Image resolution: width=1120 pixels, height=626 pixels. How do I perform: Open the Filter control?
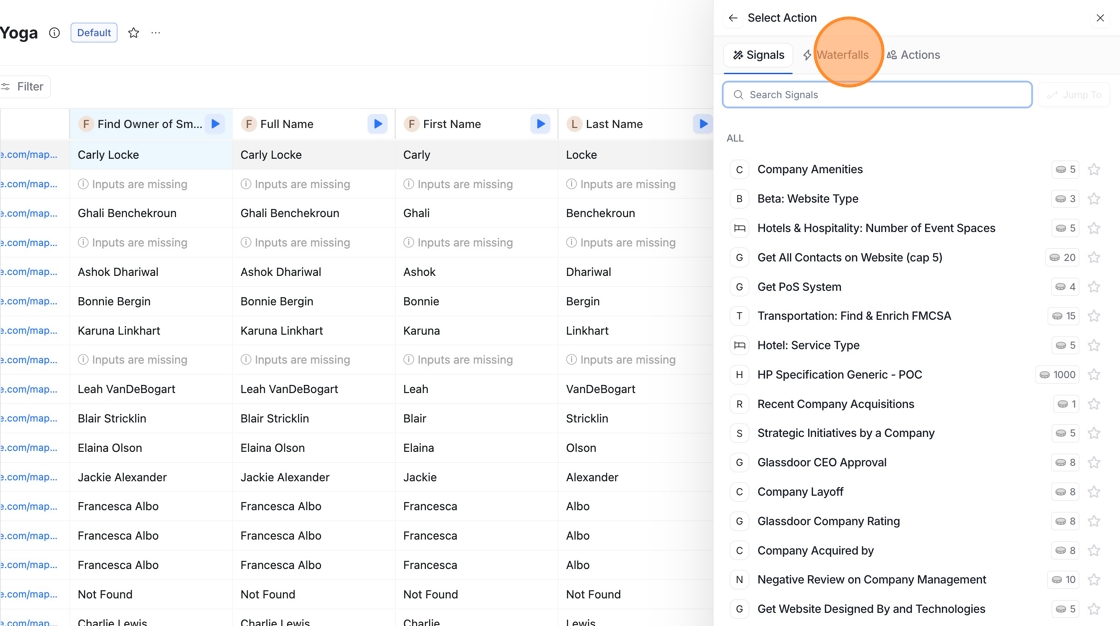[24, 86]
